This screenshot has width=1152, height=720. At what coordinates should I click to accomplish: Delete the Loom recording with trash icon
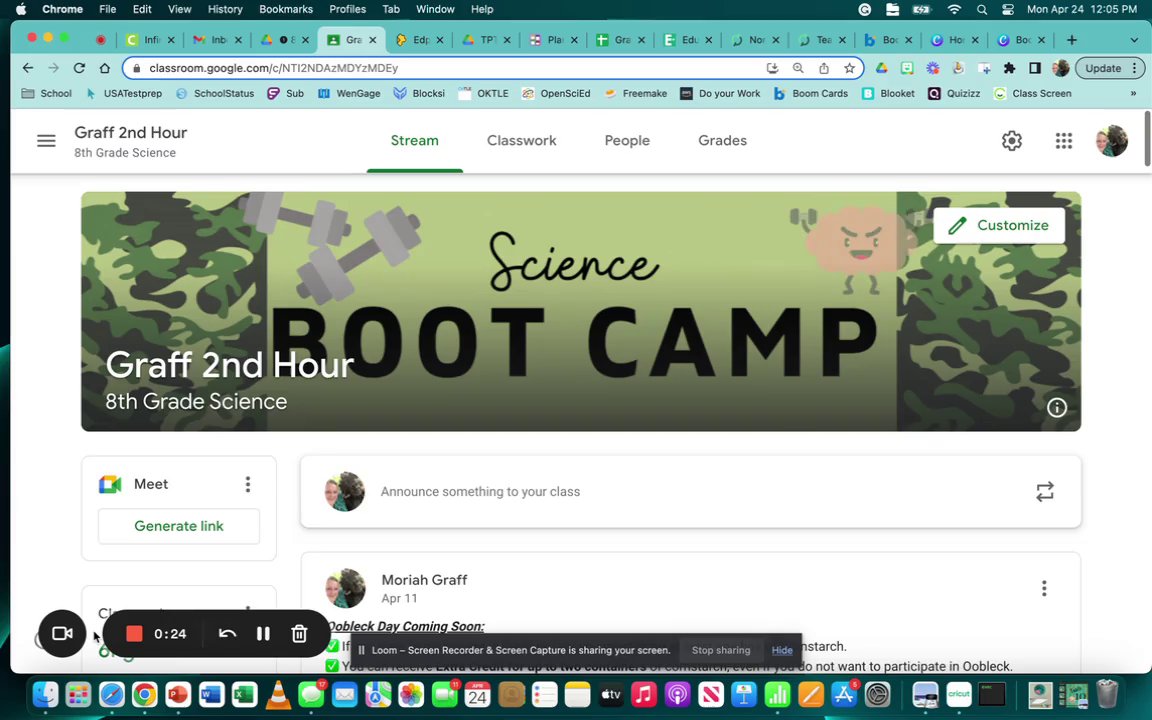299,633
